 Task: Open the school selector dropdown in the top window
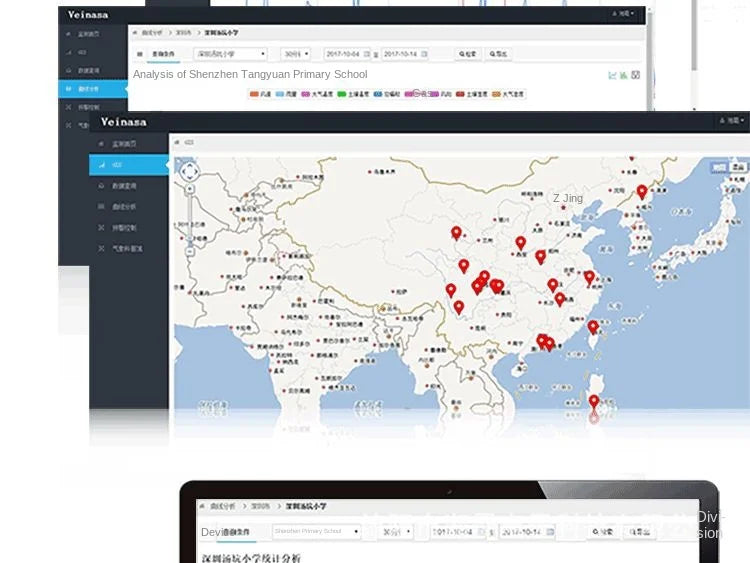tap(230, 54)
